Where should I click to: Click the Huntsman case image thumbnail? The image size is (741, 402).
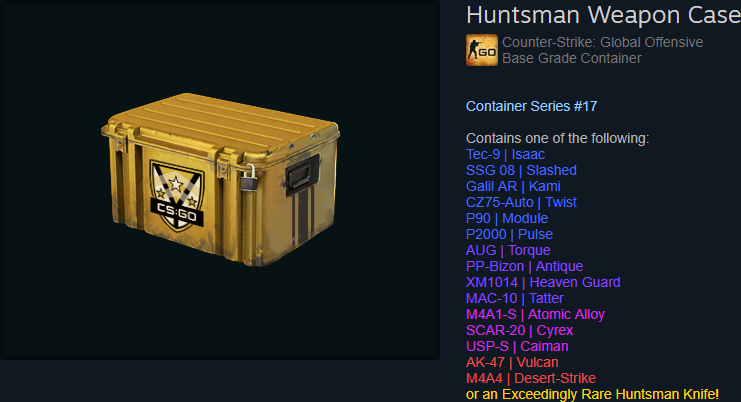tap(220, 180)
